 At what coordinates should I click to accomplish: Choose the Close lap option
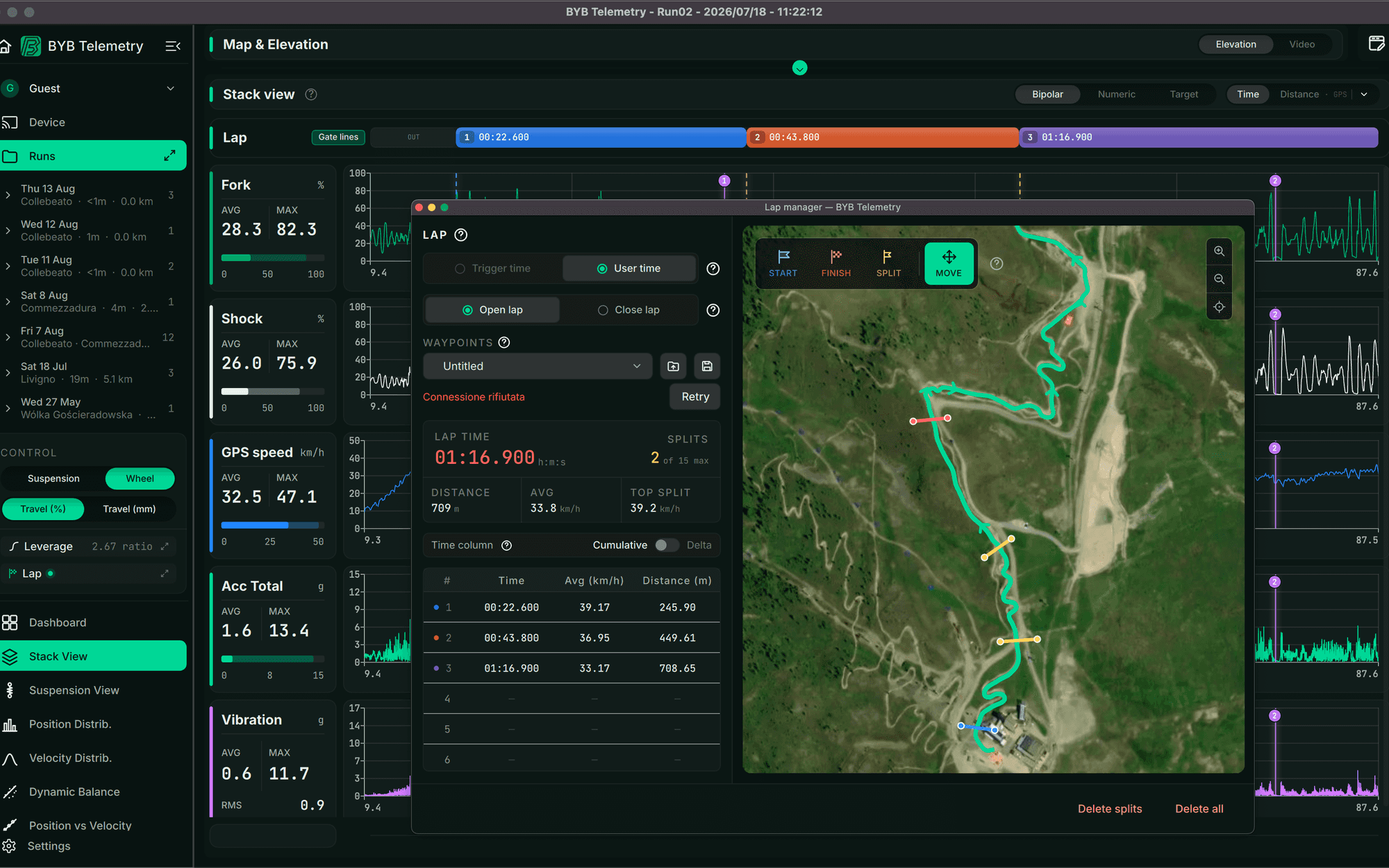coord(629,310)
